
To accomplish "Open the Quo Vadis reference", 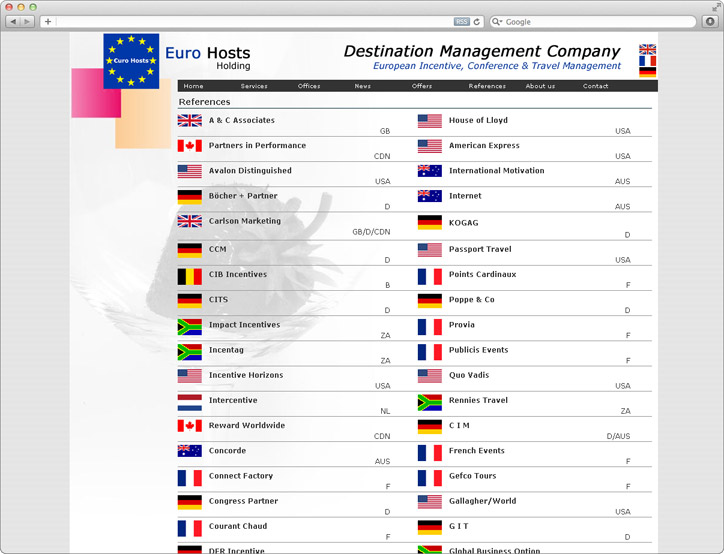I will (469, 375).
